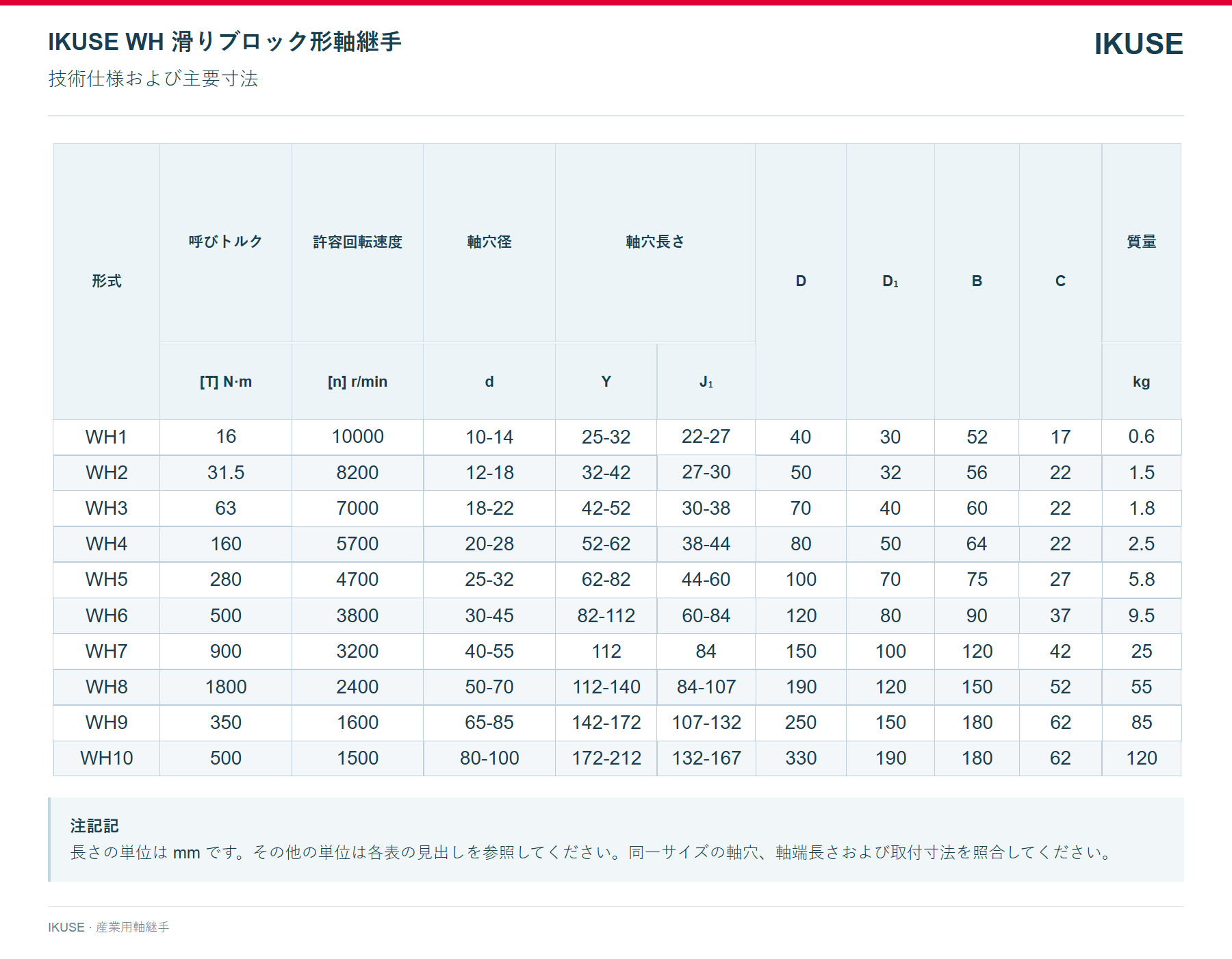This screenshot has width=1232, height=959.
Task: Select WH6 bore range 30-45
Action: coord(489,615)
